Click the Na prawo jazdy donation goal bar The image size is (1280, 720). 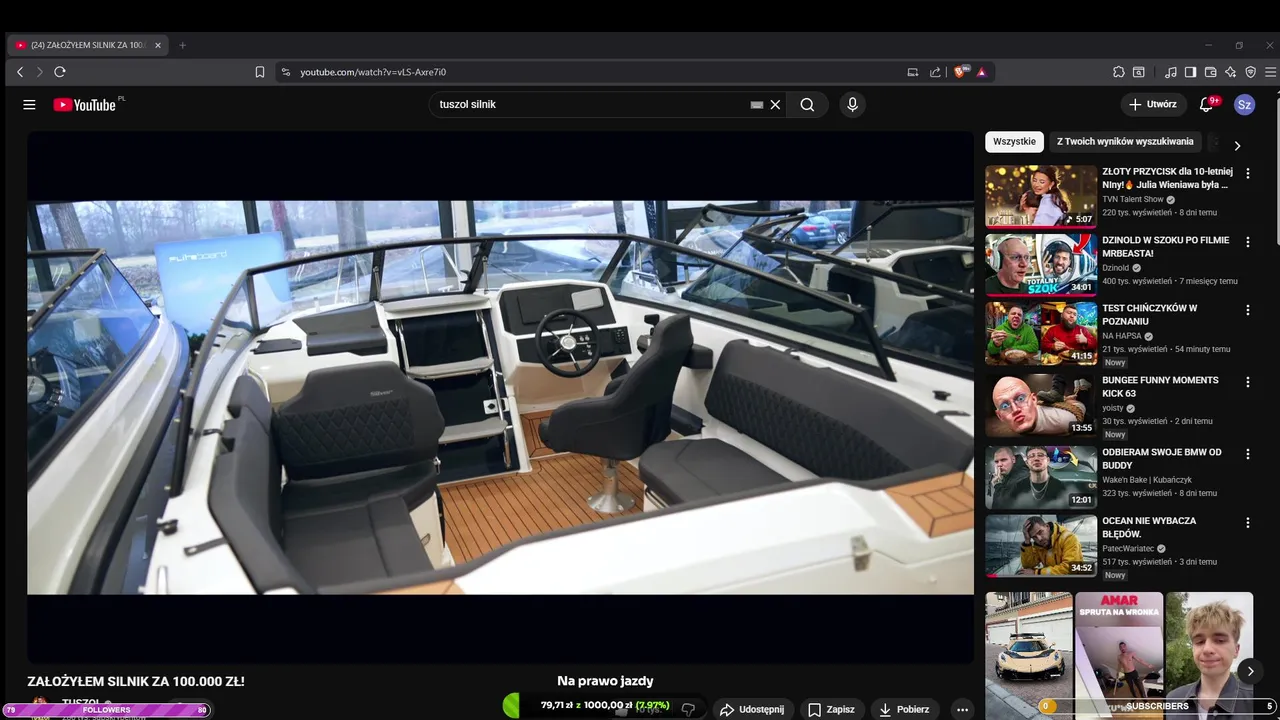click(x=604, y=705)
